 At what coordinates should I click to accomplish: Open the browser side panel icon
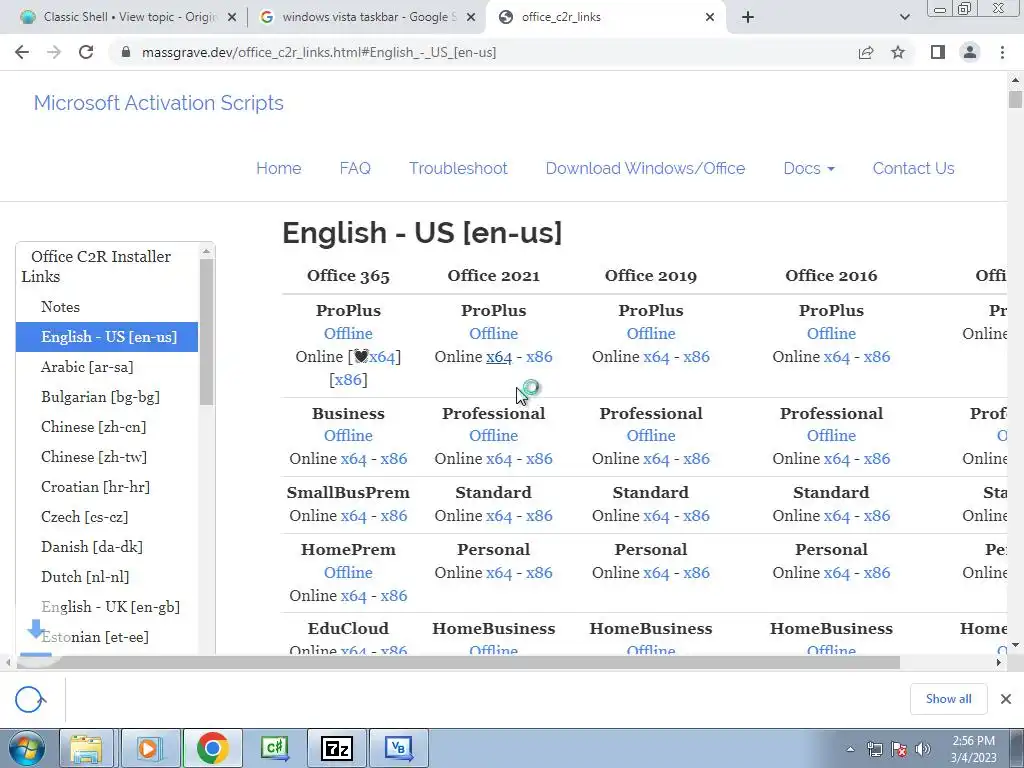tap(938, 52)
